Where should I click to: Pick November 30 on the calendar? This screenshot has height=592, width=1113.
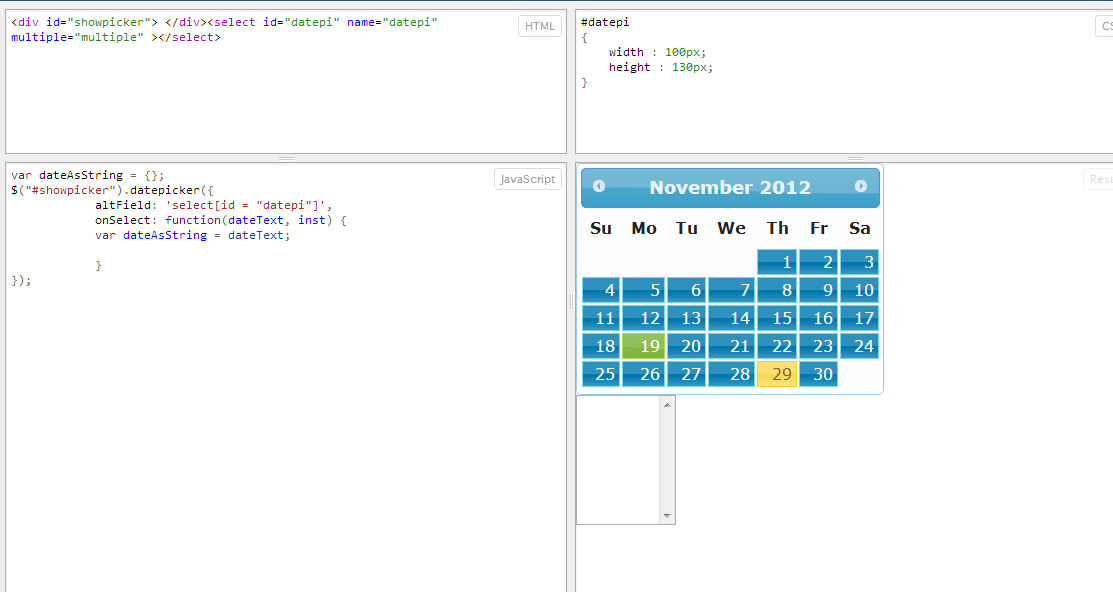[x=818, y=374]
